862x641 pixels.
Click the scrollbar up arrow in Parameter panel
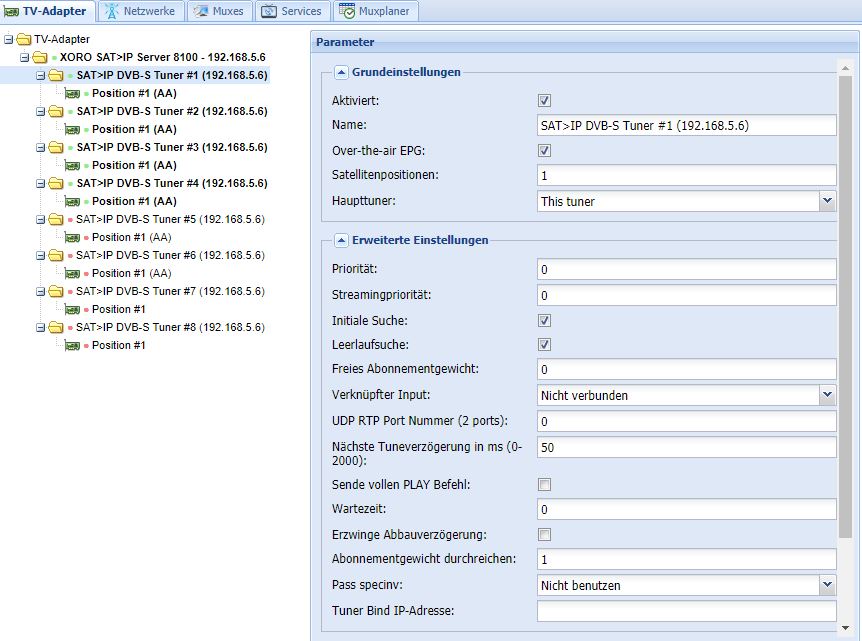(x=845, y=68)
